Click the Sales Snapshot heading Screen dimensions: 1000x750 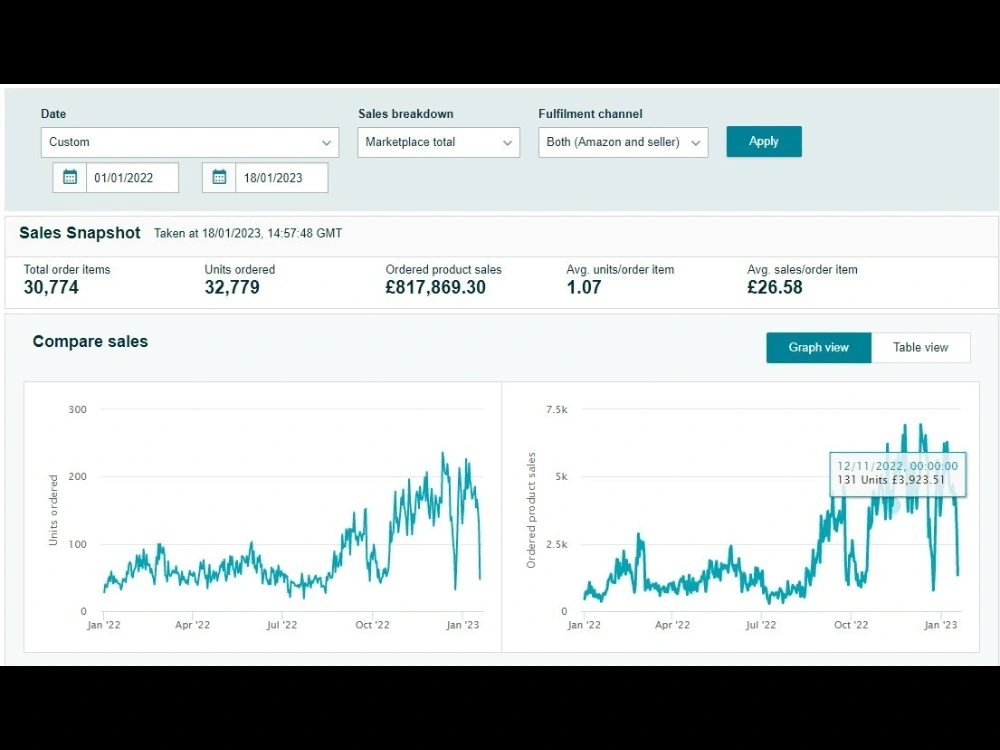pyautogui.click(x=80, y=233)
